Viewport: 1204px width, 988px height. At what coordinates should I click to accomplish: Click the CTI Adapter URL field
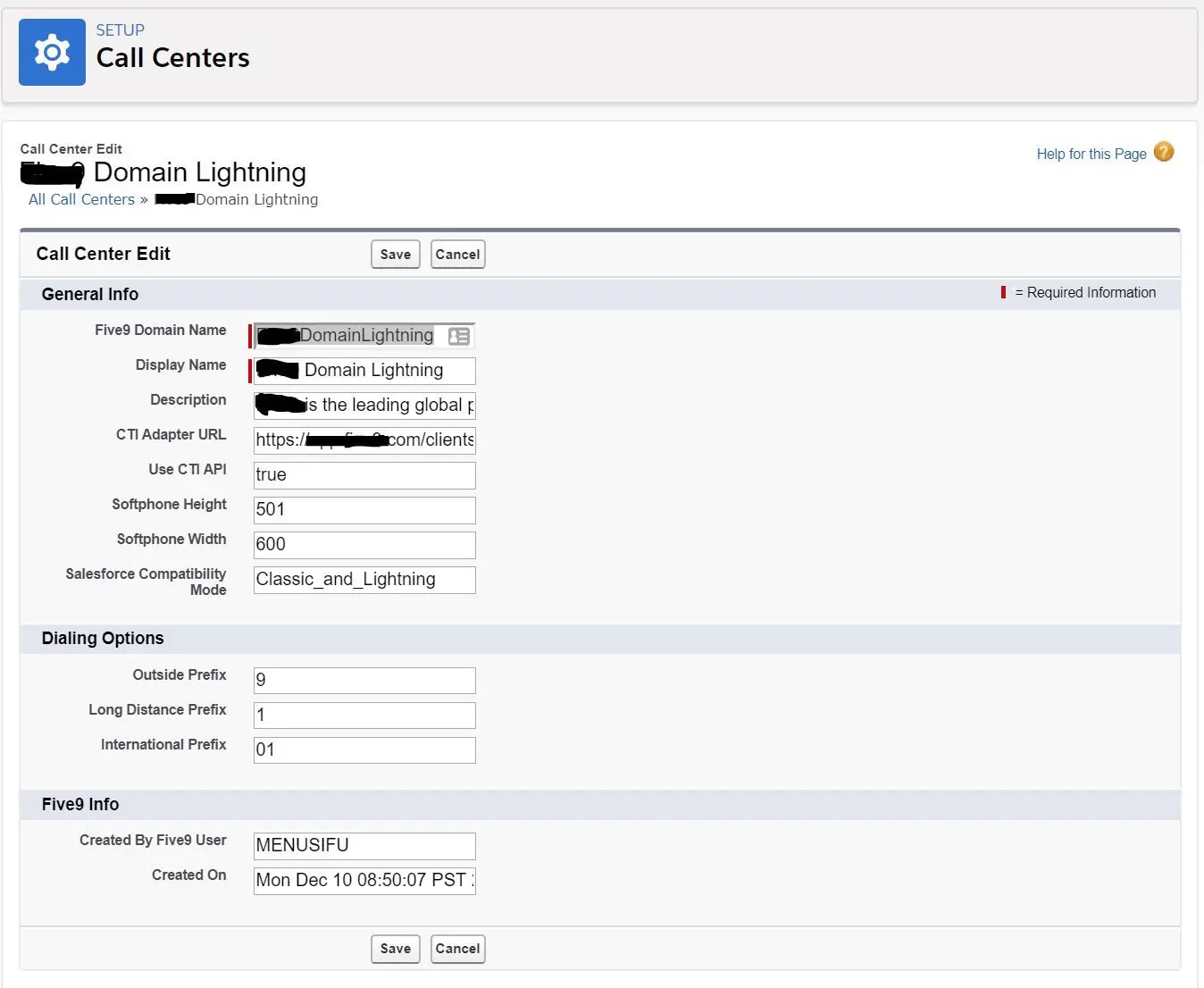[364, 440]
